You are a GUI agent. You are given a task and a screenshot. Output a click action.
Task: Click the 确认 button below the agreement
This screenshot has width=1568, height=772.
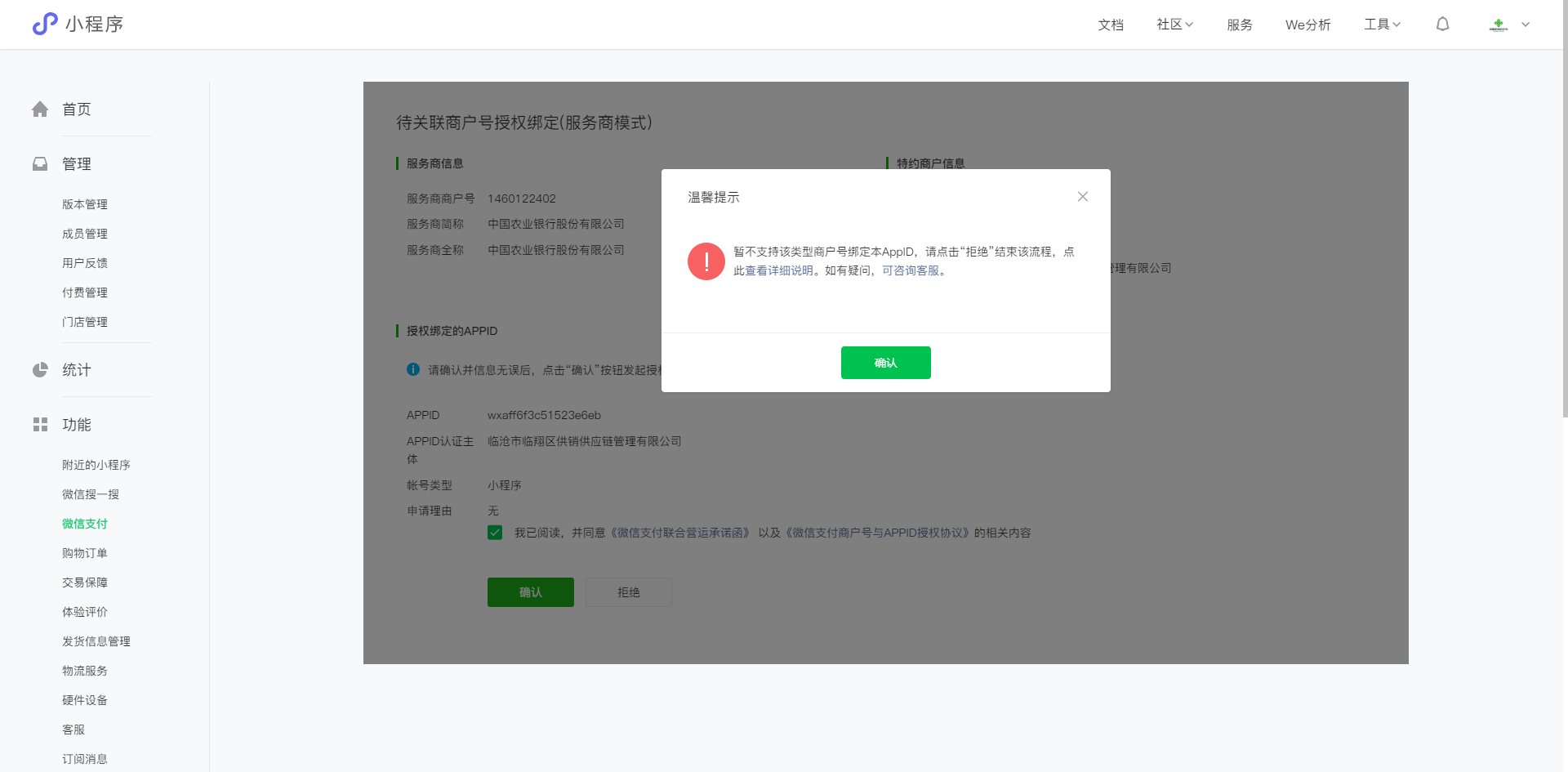point(531,592)
